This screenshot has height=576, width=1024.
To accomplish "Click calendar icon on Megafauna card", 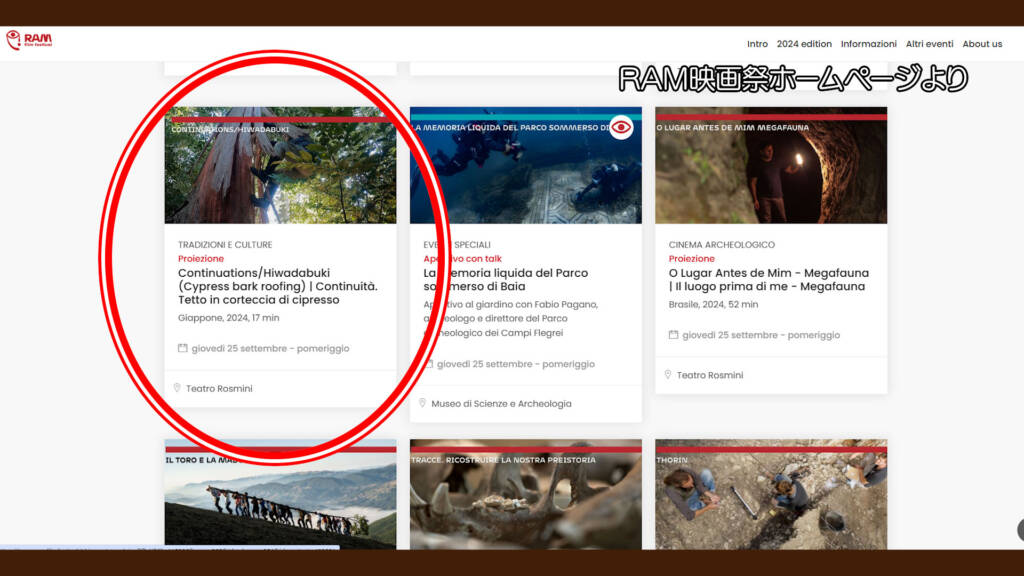I will [x=673, y=335].
